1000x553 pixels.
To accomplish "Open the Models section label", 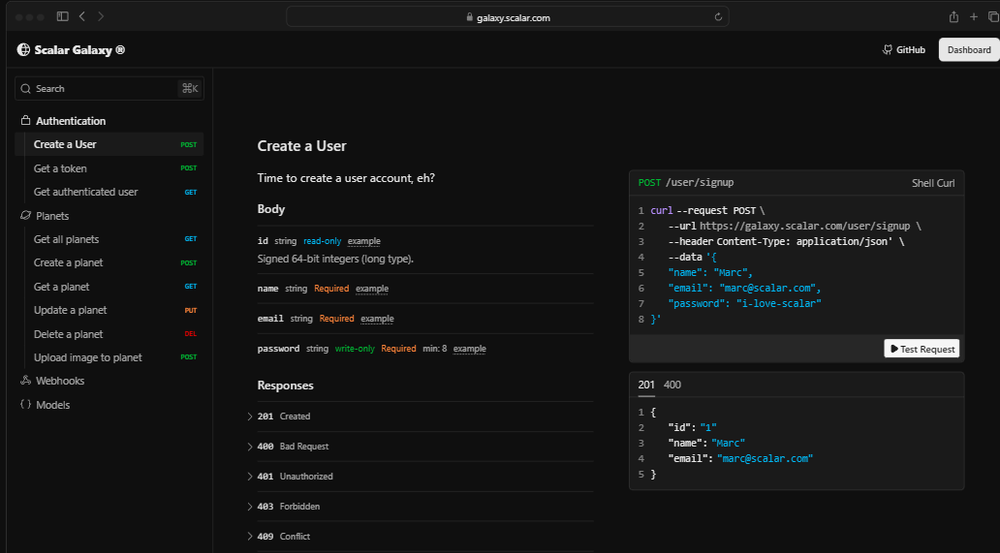I will coord(53,405).
